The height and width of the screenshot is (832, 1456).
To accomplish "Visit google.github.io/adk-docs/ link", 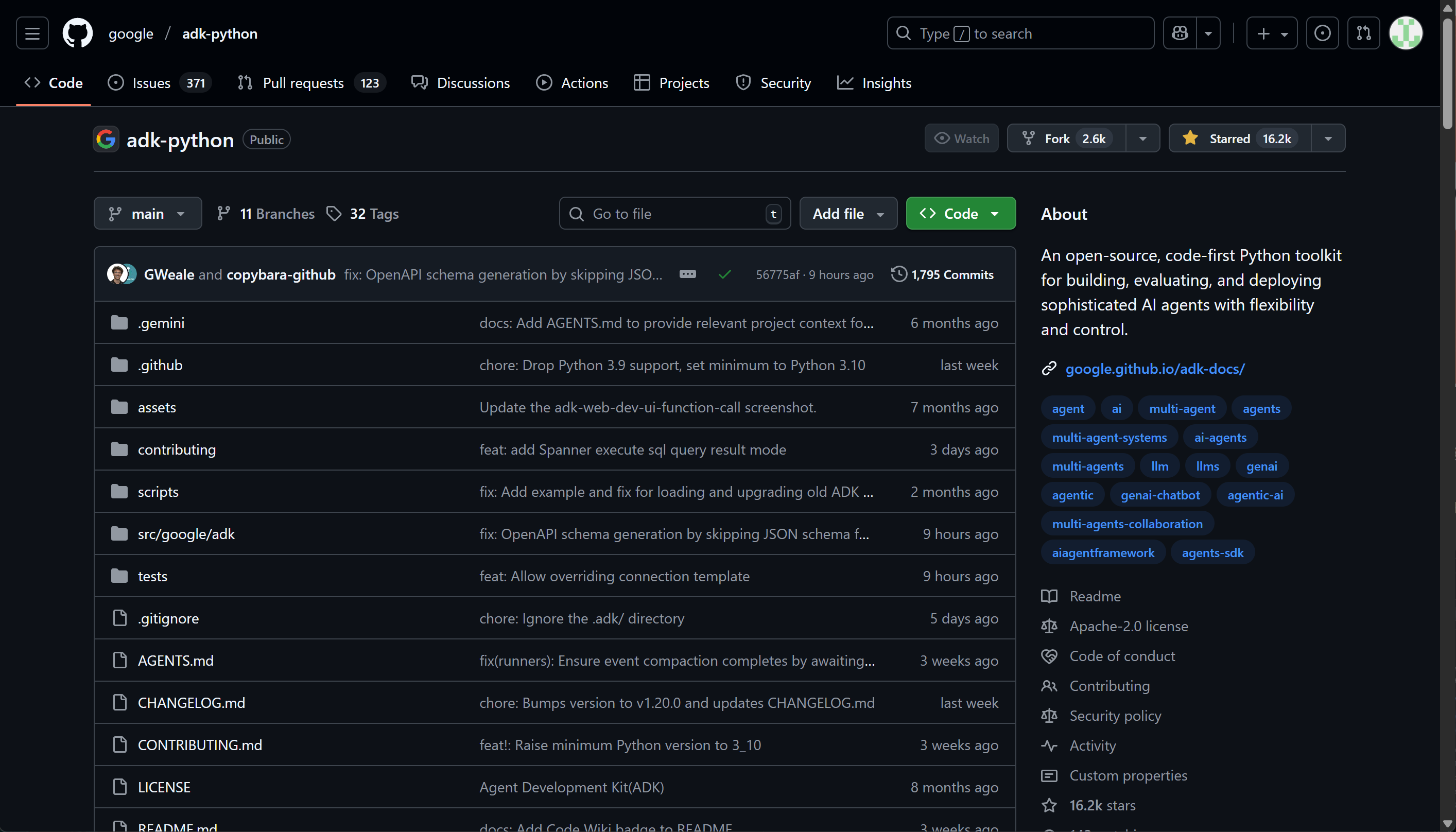I will click(1155, 369).
